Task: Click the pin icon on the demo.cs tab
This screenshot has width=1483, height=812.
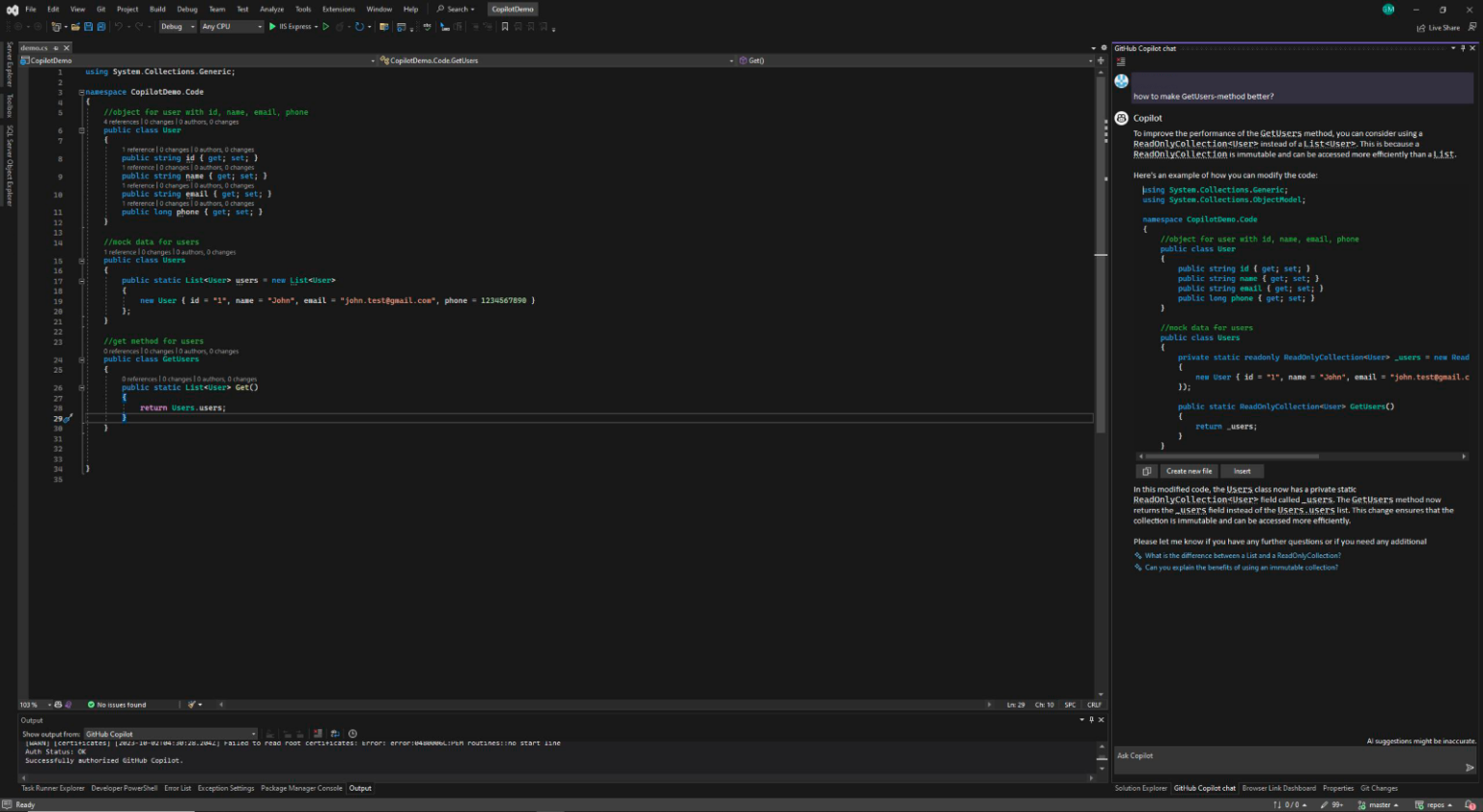Action: [x=56, y=47]
